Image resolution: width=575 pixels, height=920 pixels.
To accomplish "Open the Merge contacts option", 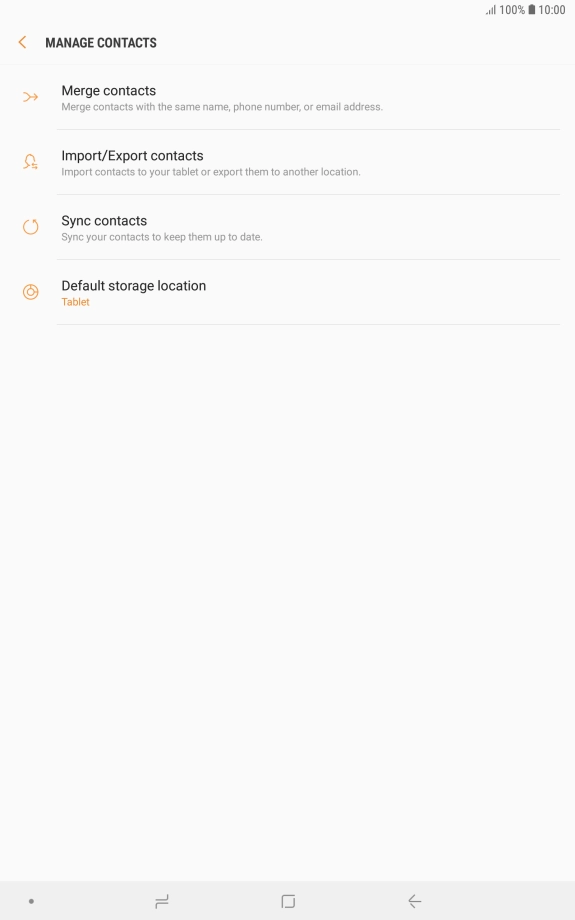I will tap(288, 97).
